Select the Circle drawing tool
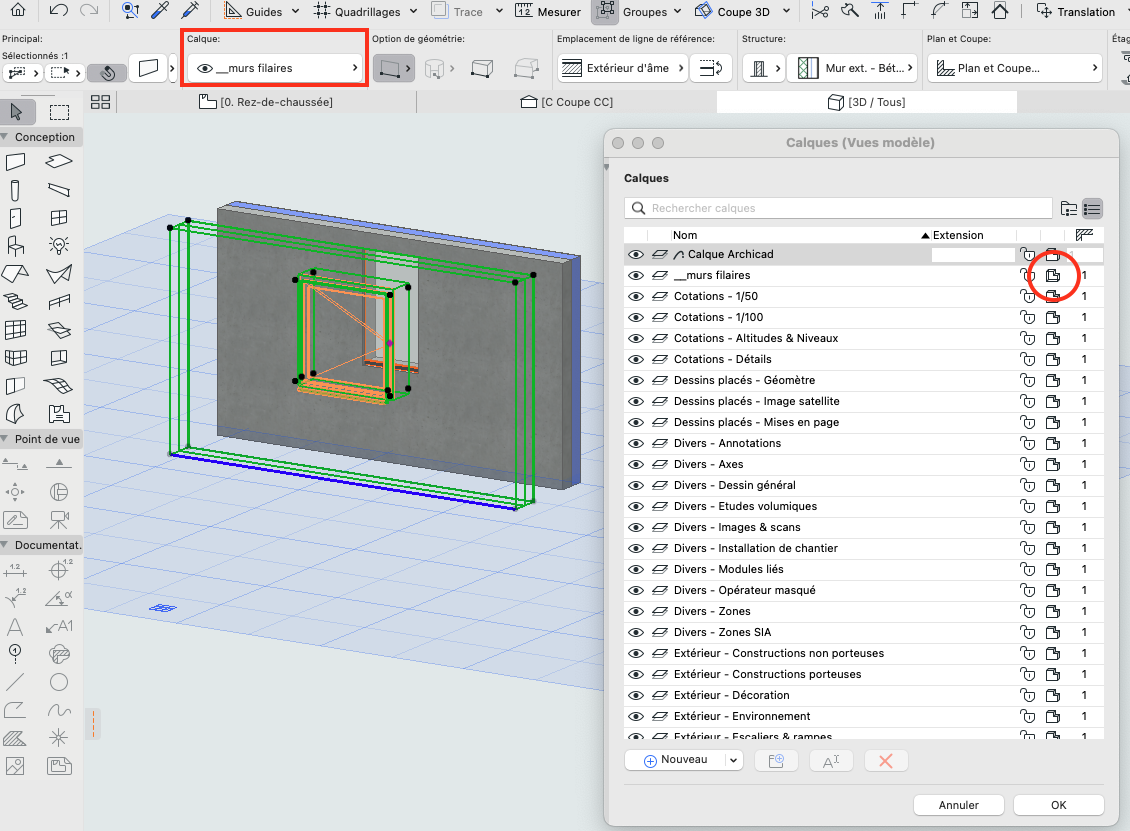This screenshot has height=831, width=1130. [x=59, y=682]
